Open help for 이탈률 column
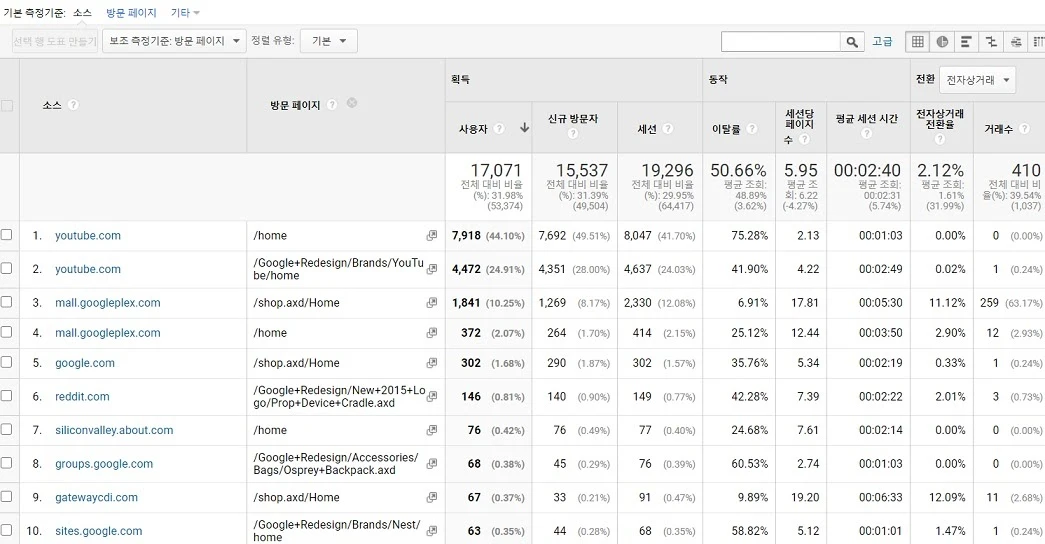 click(752, 129)
